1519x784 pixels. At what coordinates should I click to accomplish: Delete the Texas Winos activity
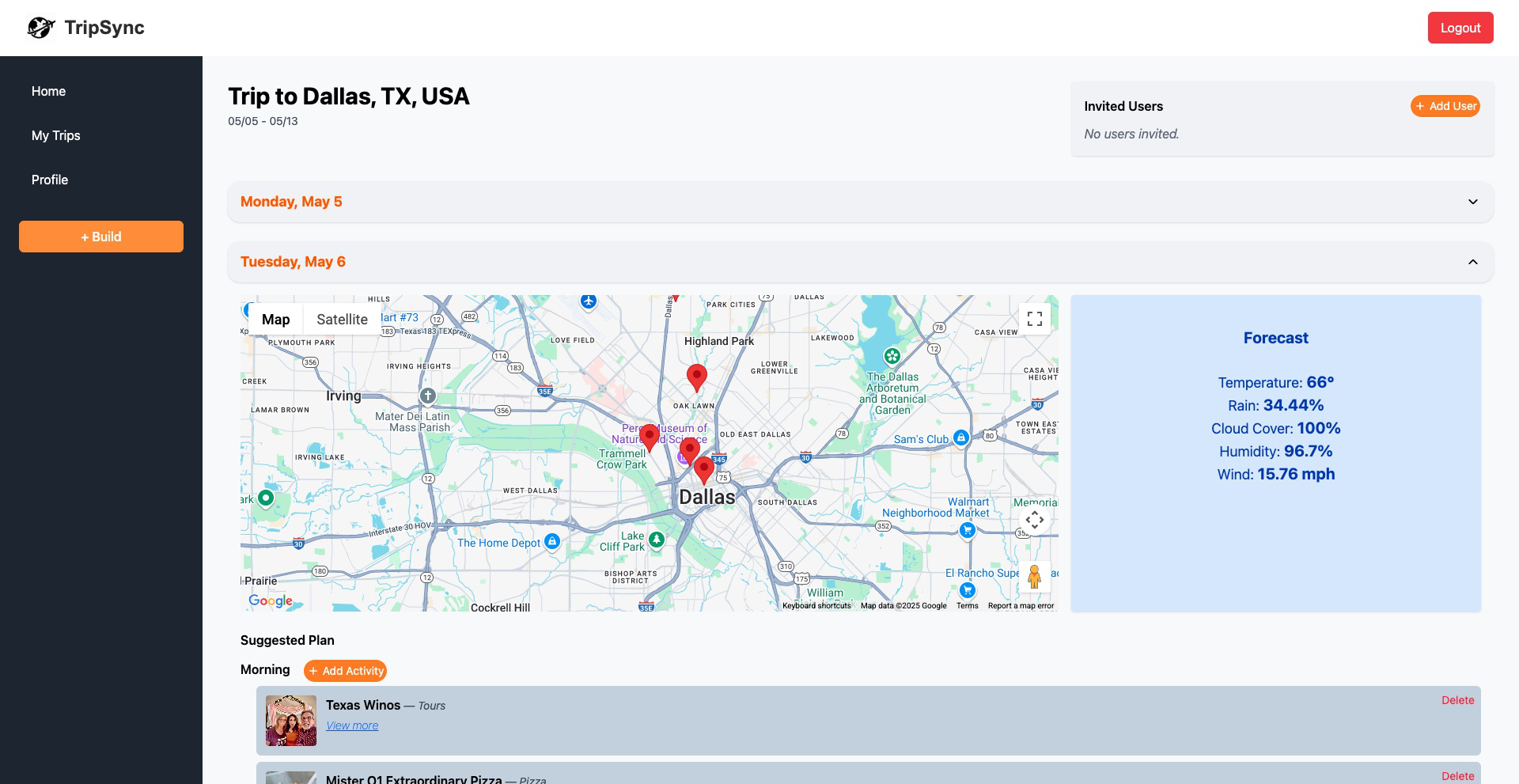click(1457, 700)
